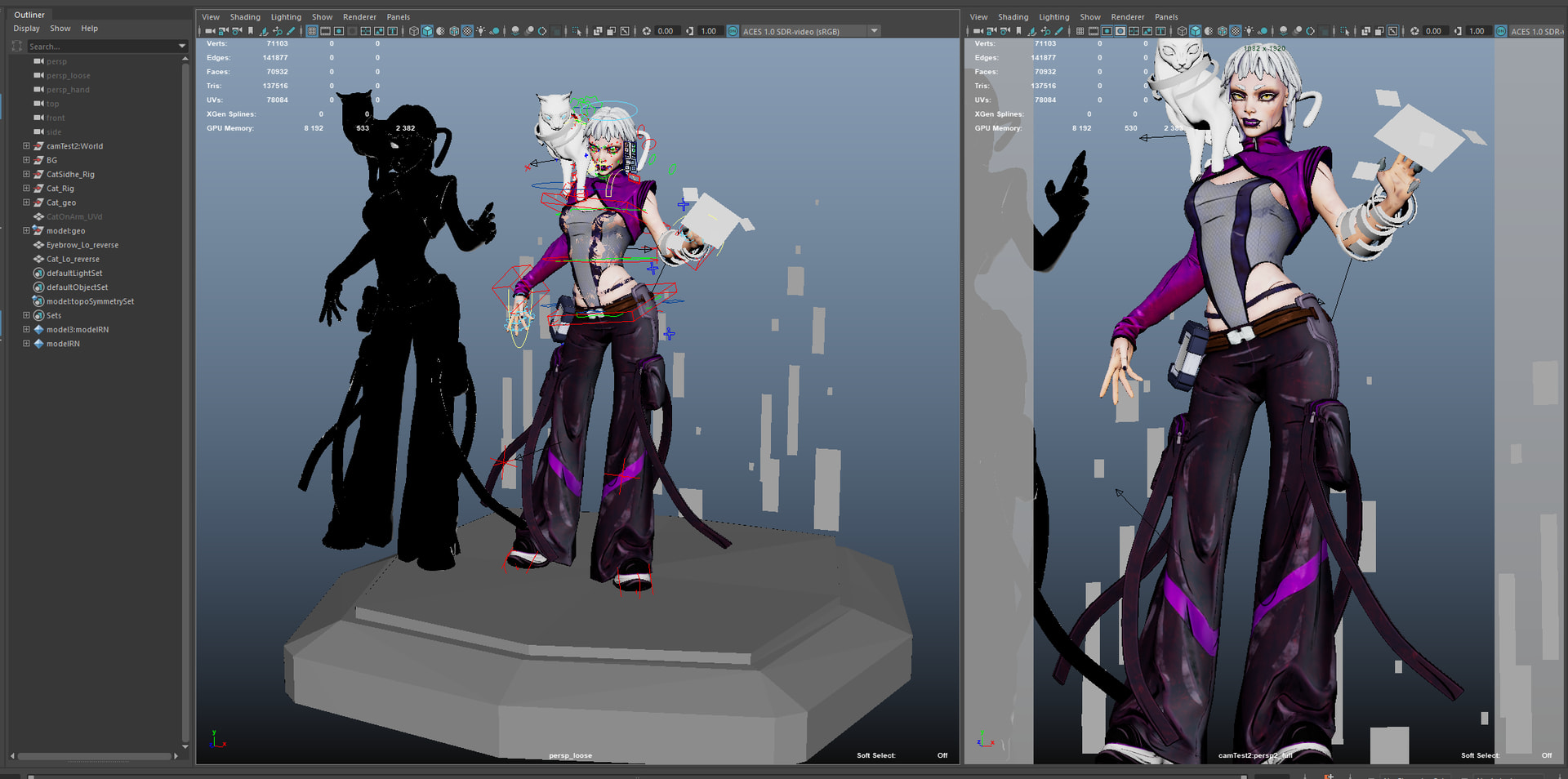
Task: Select defaultLightSet in the Outliner
Action: (74, 273)
